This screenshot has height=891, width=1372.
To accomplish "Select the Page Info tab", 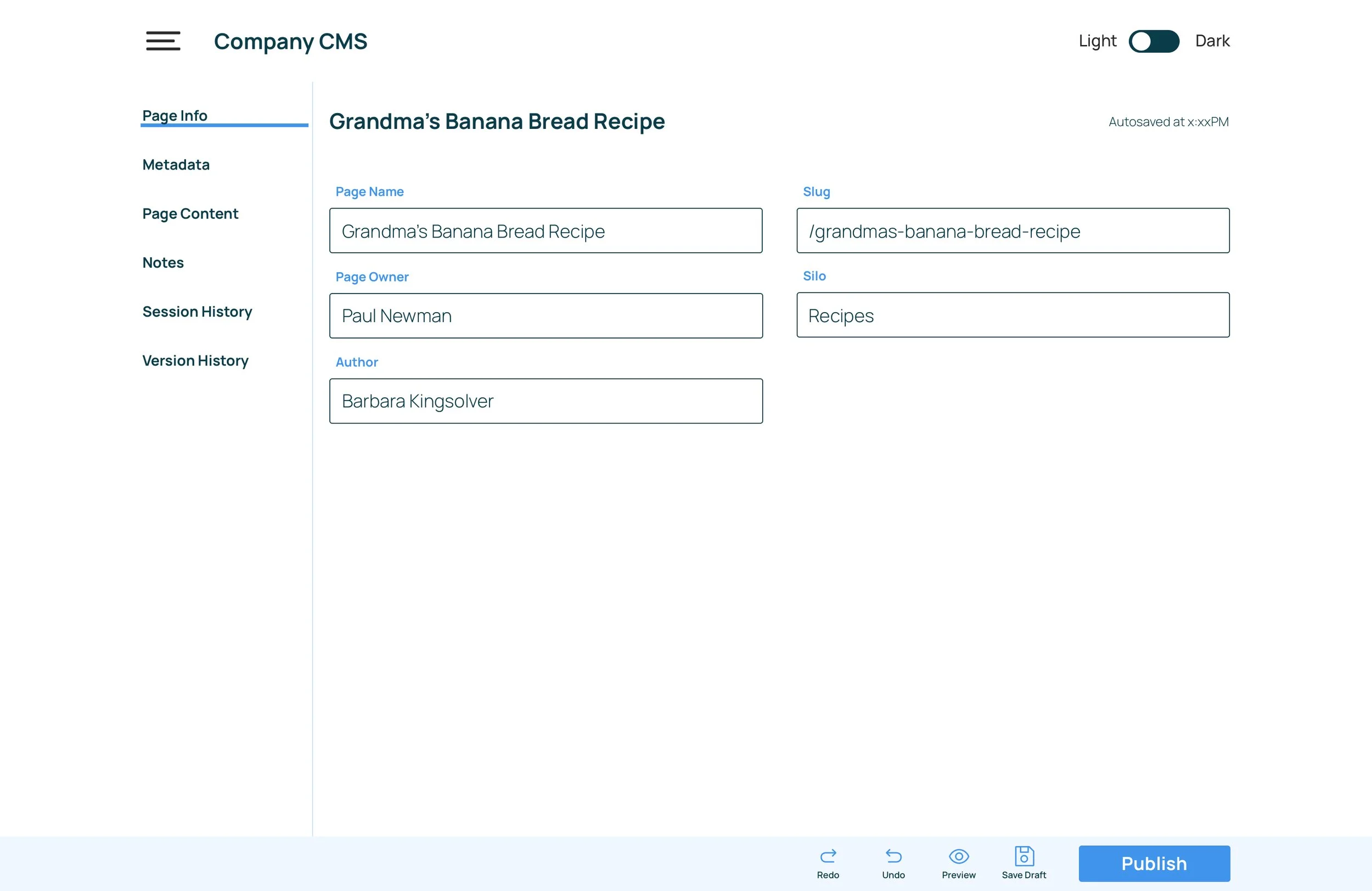I will [x=175, y=115].
